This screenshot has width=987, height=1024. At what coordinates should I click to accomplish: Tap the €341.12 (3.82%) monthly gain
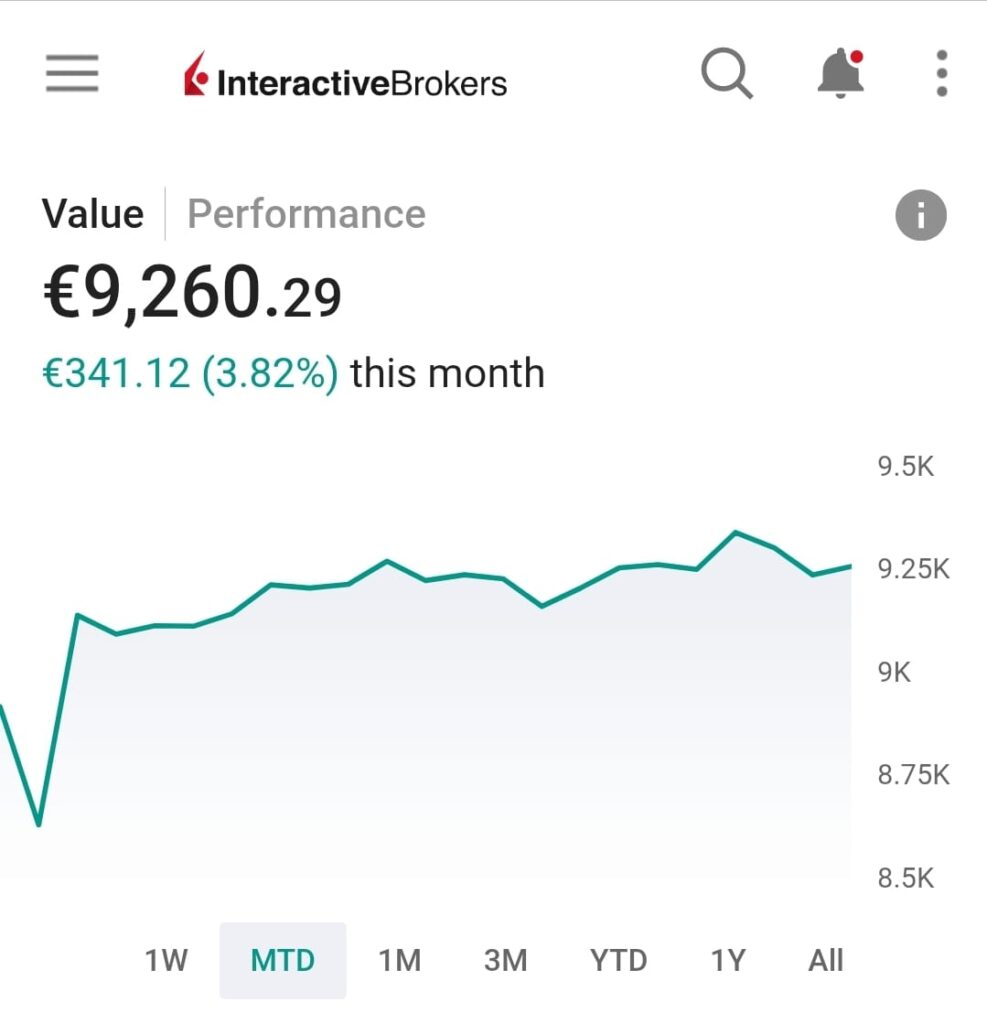(x=190, y=373)
